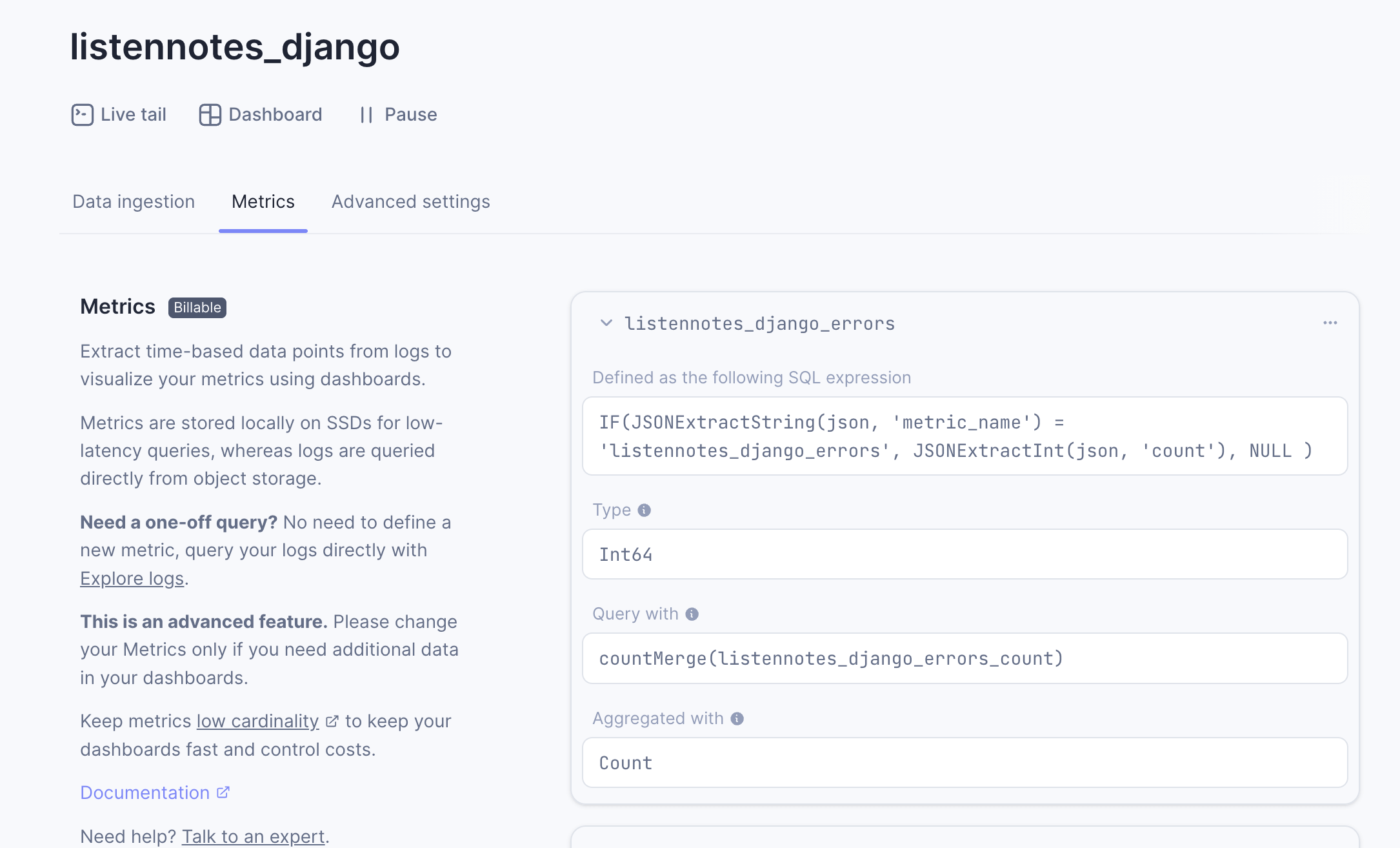
Task: Click the 'Aggregated with' field label
Action: pos(658,718)
